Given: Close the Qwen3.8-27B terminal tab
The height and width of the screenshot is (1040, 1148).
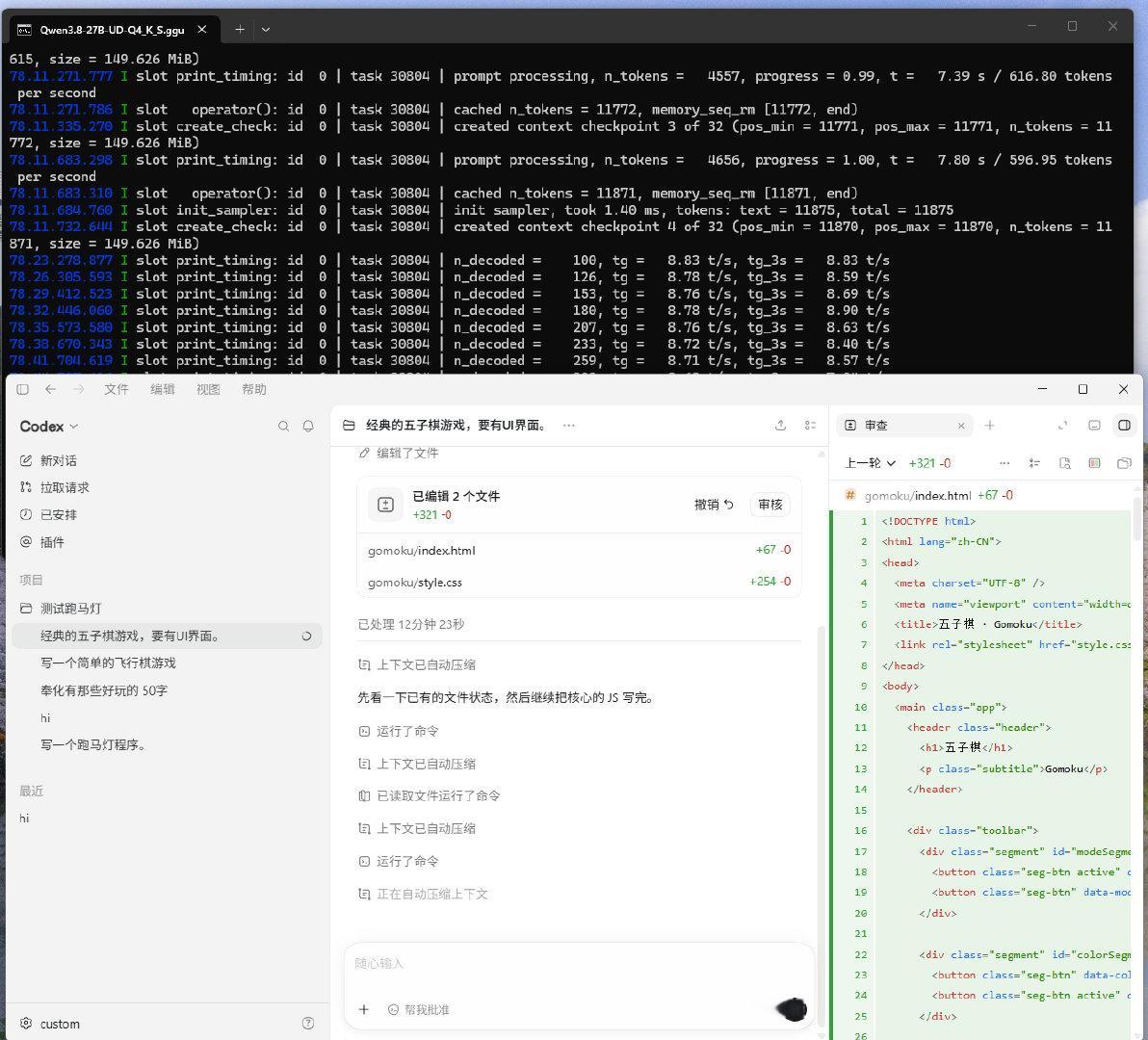Looking at the screenshot, I should [202, 30].
